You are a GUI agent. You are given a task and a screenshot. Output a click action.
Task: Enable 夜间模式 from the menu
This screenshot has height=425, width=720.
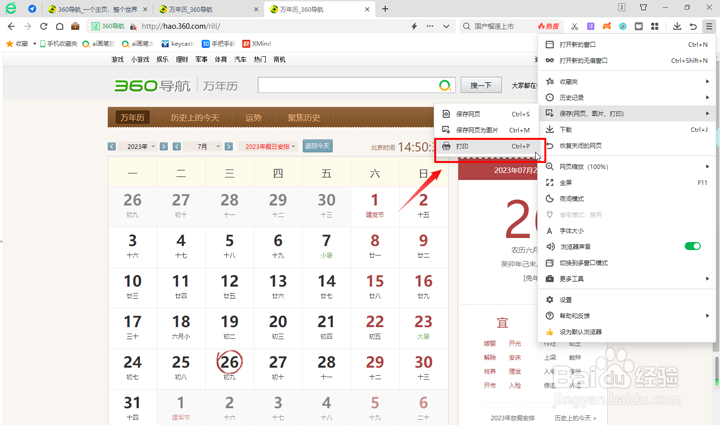click(x=627, y=198)
